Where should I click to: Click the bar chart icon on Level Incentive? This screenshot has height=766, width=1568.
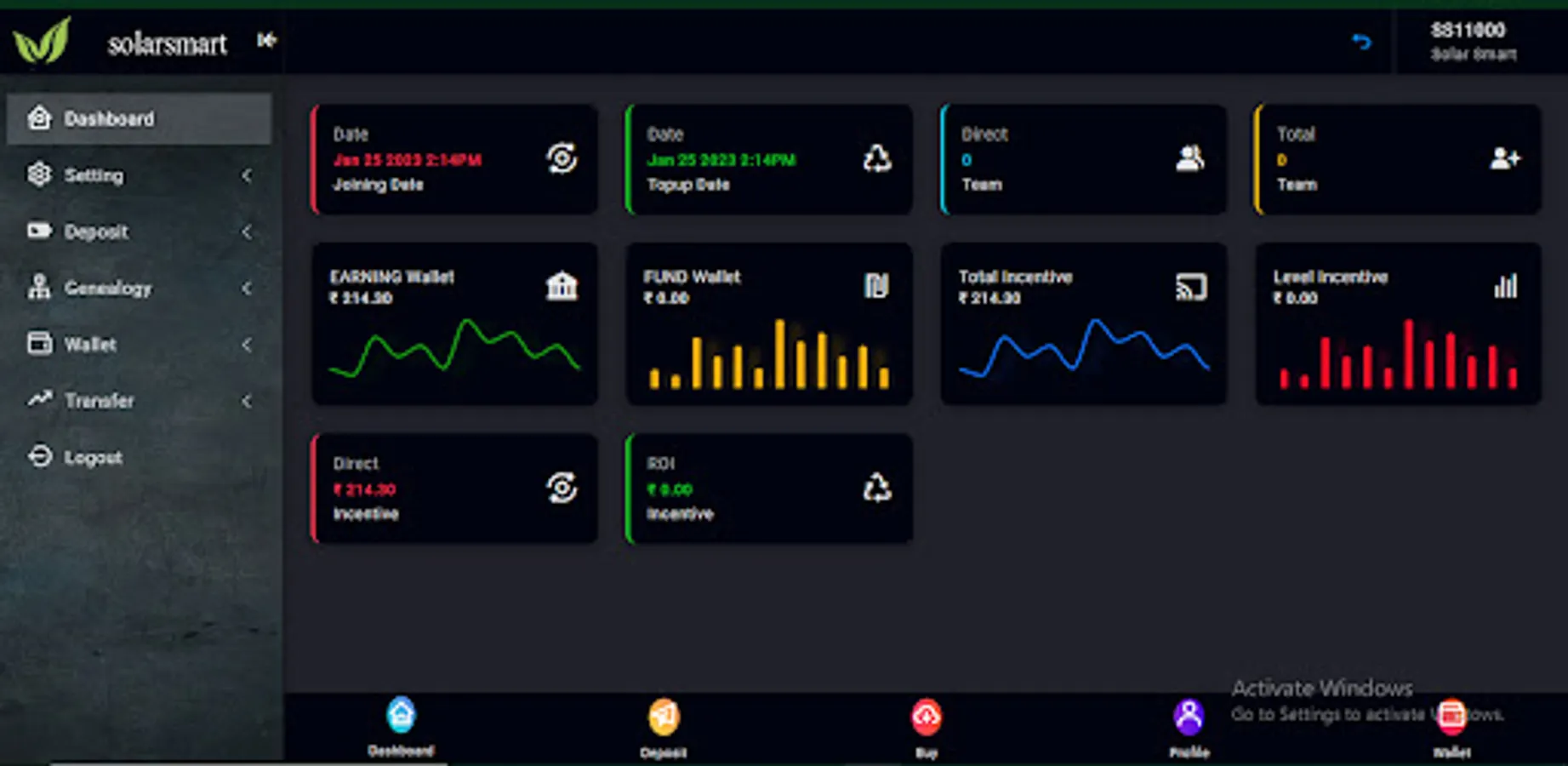1506,286
